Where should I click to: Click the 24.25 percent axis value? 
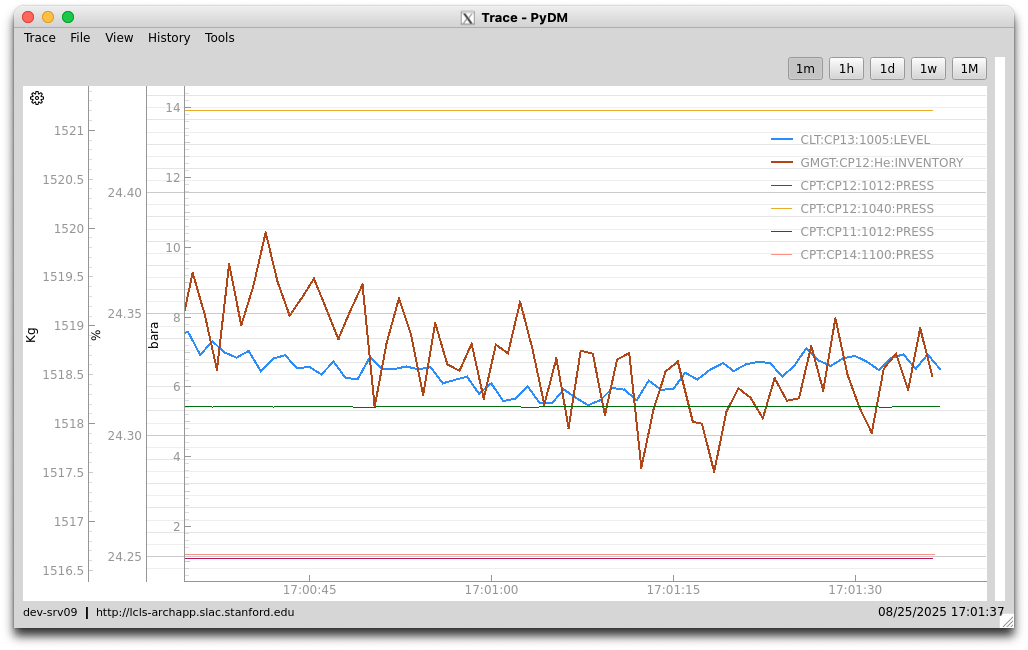pyautogui.click(x=125, y=556)
